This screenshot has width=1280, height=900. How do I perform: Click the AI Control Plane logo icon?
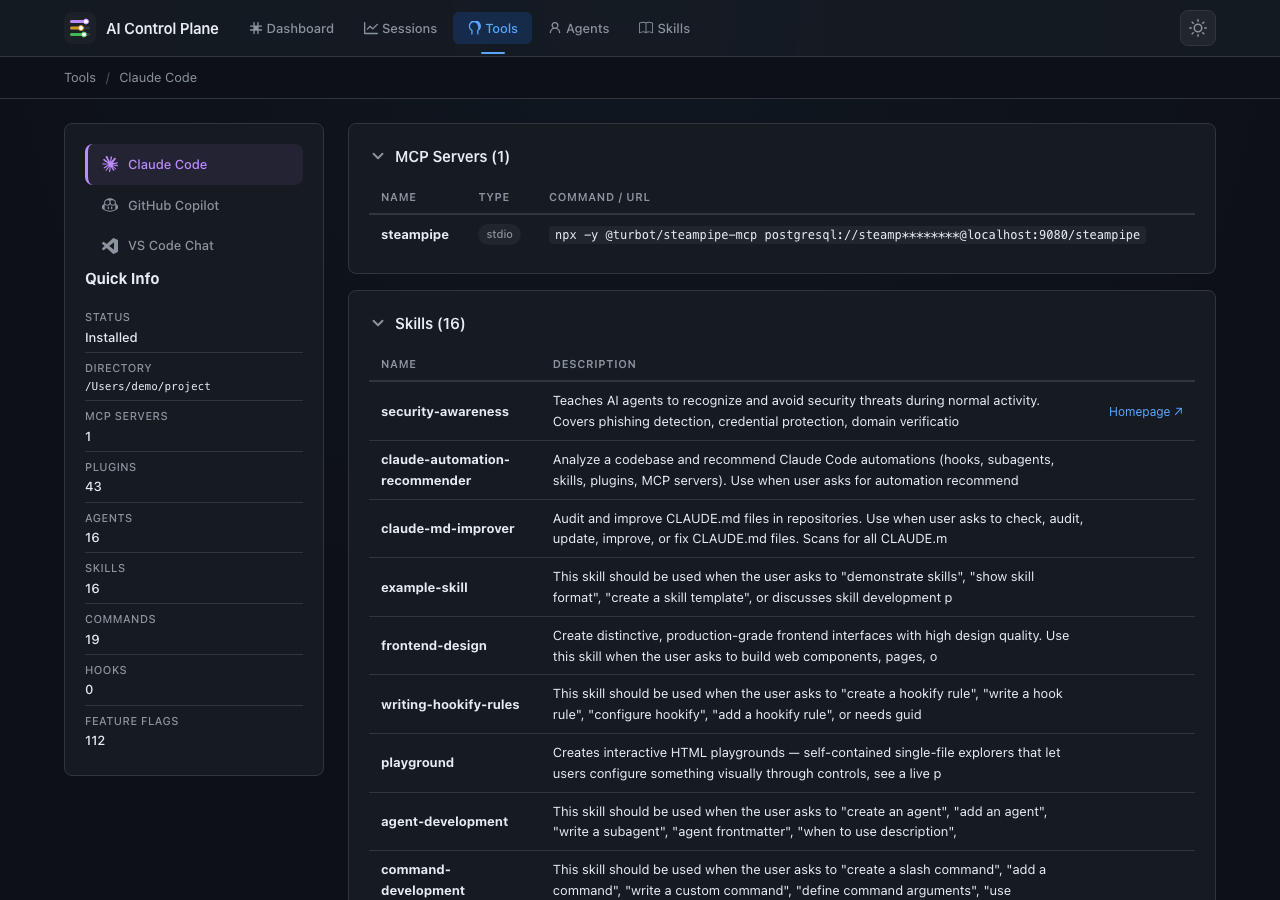[80, 28]
